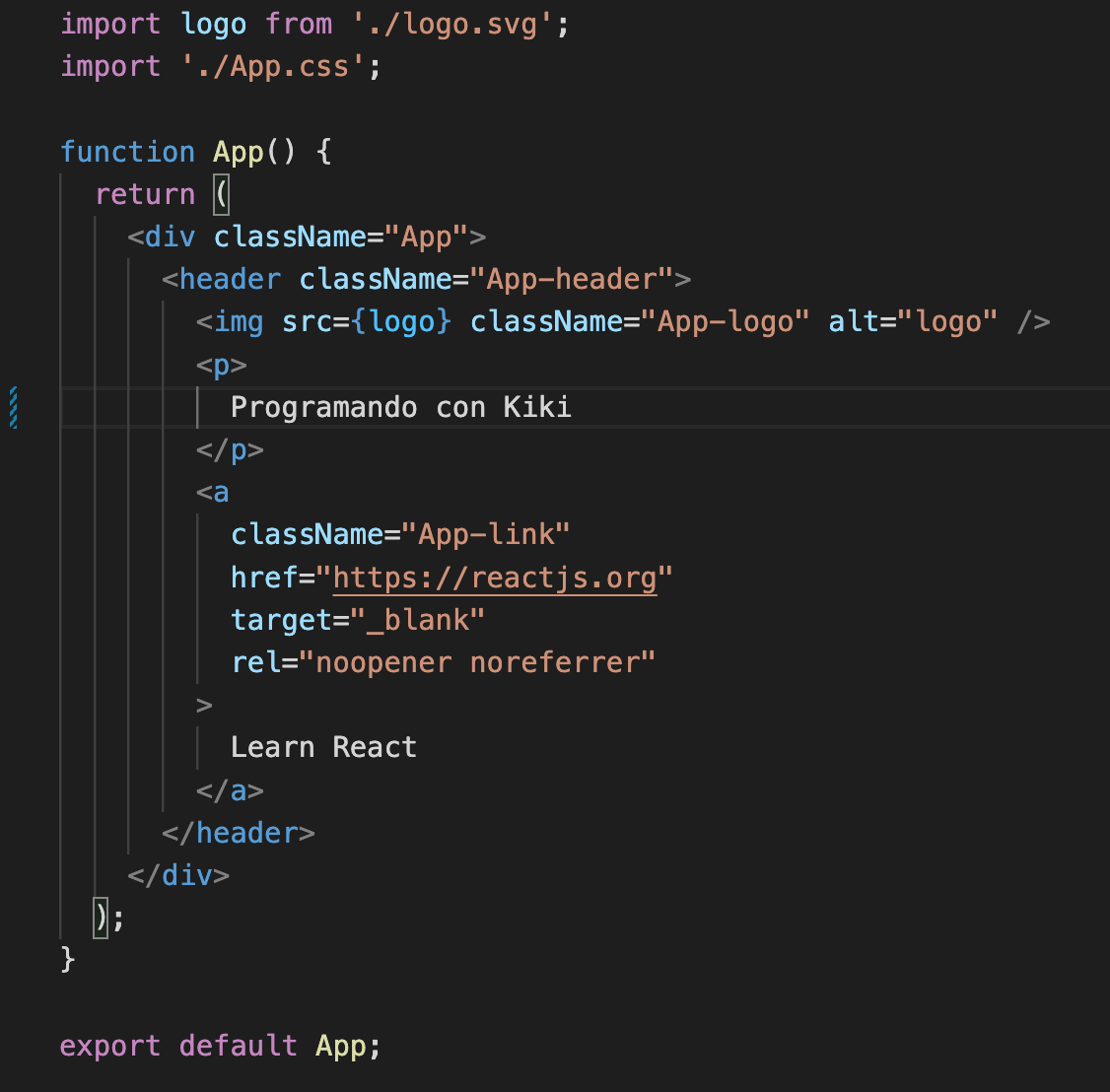Screen dimensions: 1110x1092
Task: Click the 'img' tag name
Action: [239, 322]
